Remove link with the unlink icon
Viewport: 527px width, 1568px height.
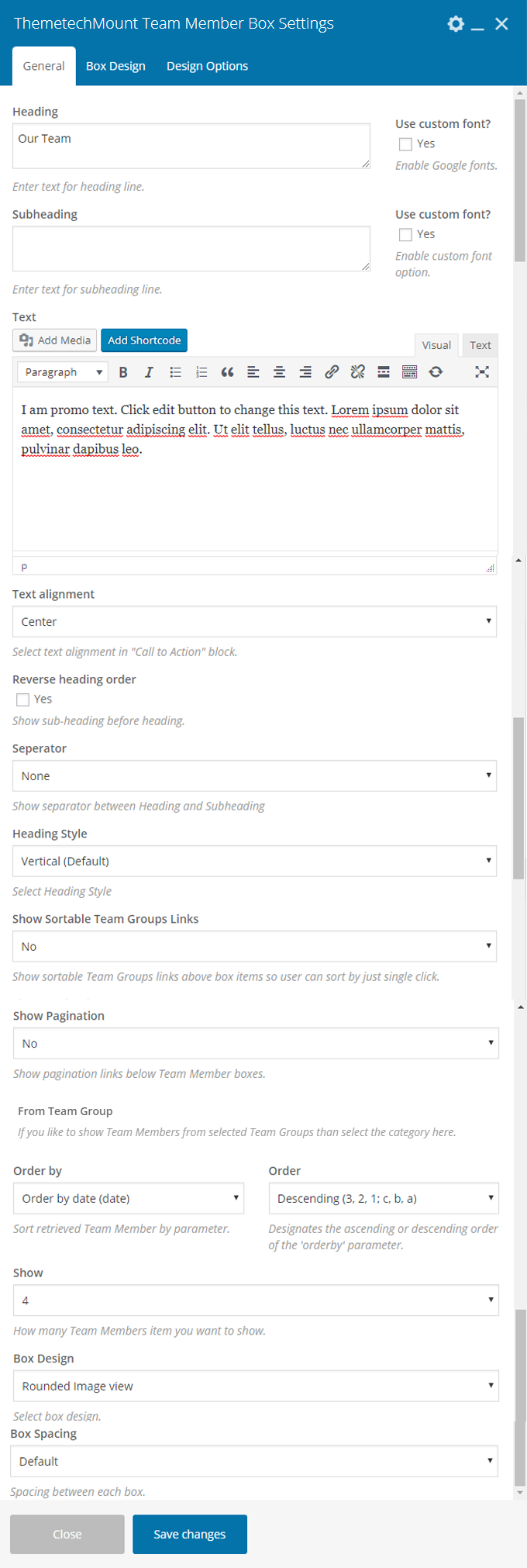357,372
